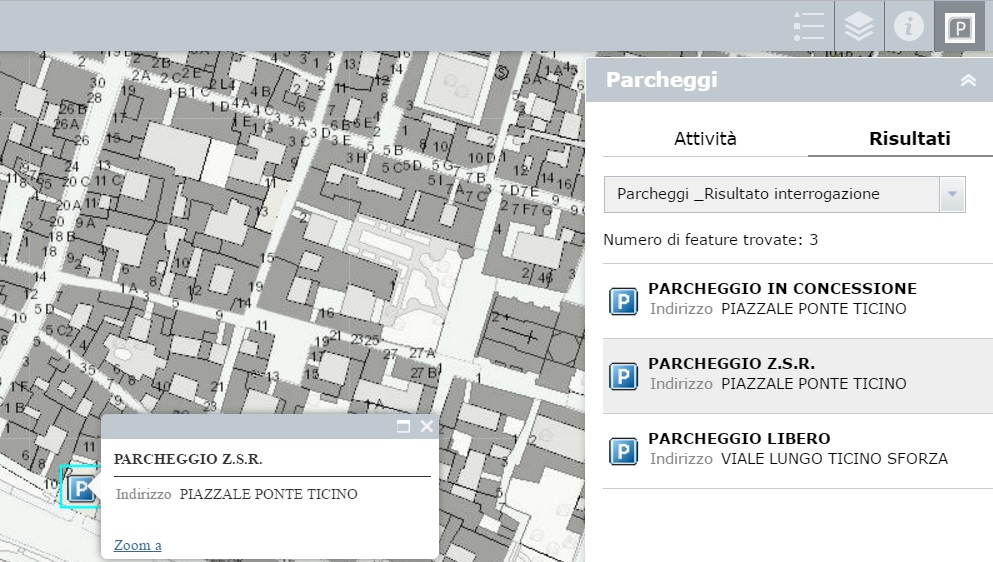This screenshot has height=562, width=993.
Task: Close the PARCHEGGIO Z.S.R. map popup
Action: coord(427,427)
